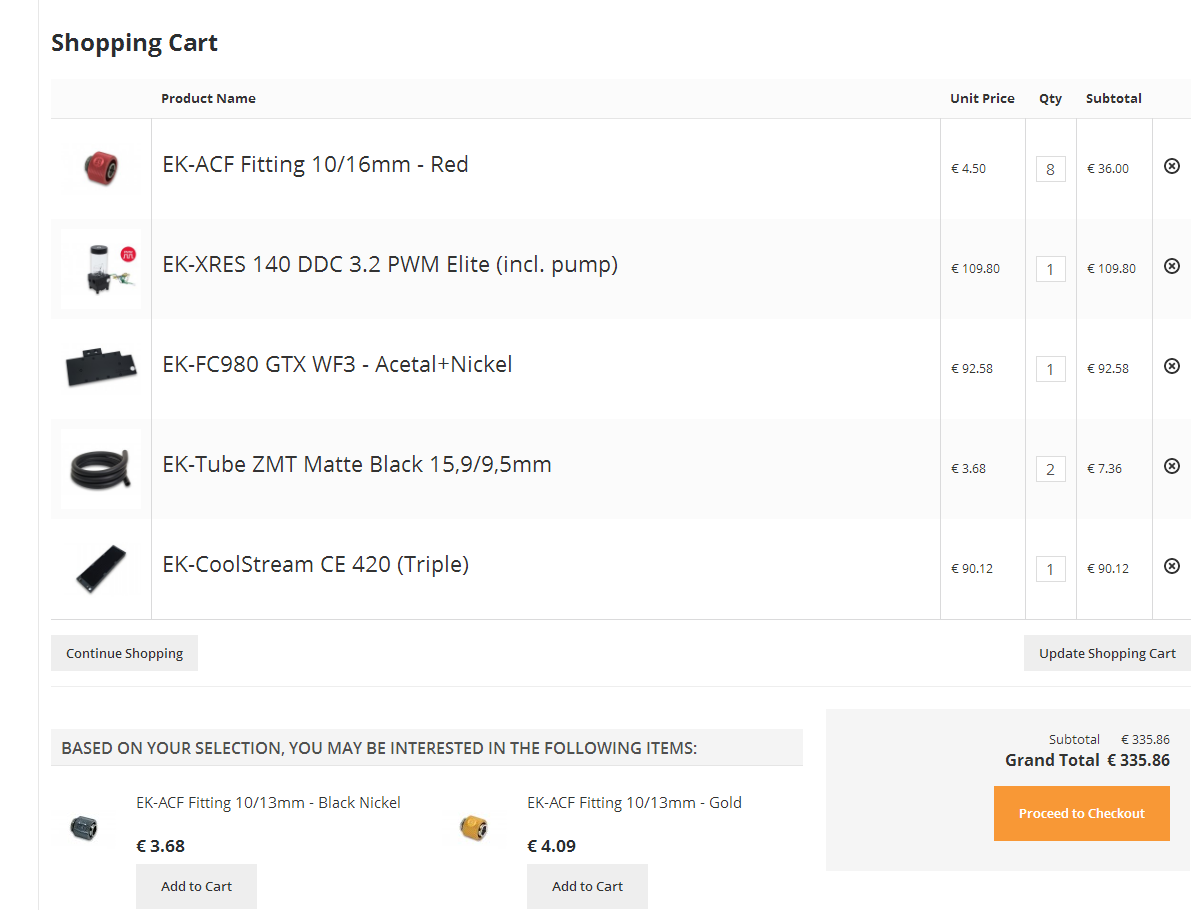This screenshot has height=910, width=1202.
Task: Focus the EK-FC980 GTX quantity field
Action: (1050, 369)
